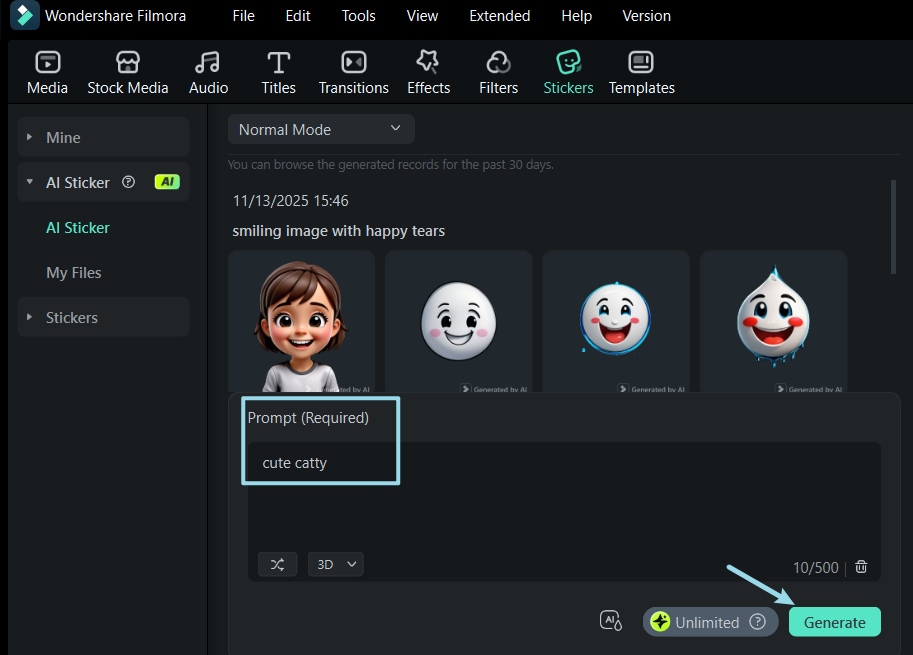This screenshot has width=913, height=655.
Task: Collapse the AI Sticker sidebar section
Action: tap(28, 182)
